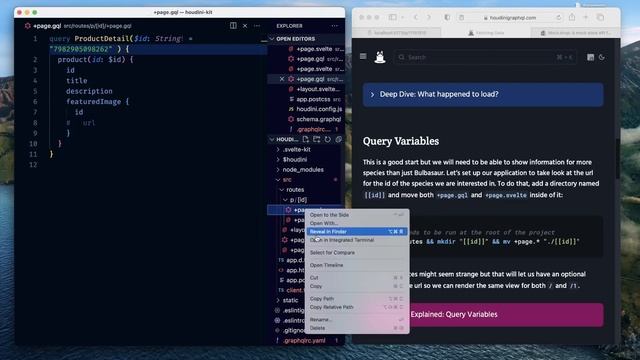
Task: Open .graphqlrc.yaml in file tree
Action: [305, 340]
